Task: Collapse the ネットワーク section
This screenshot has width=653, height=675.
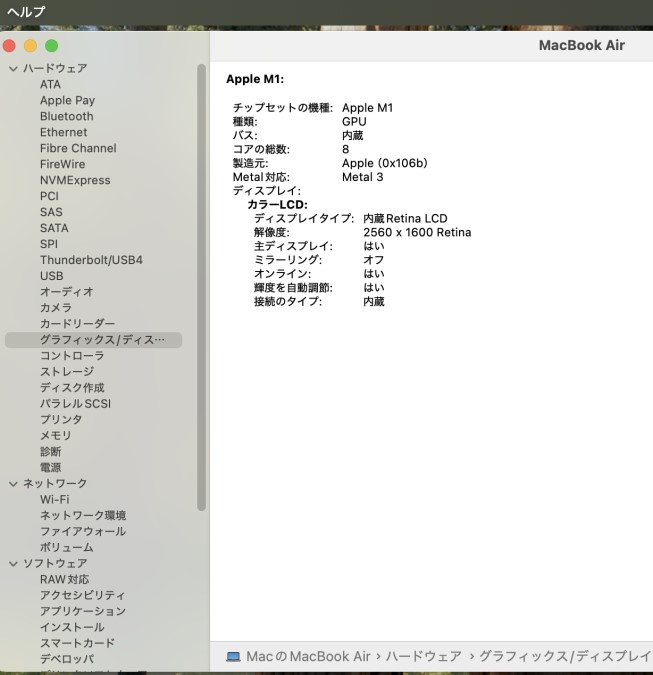Action: tap(13, 484)
